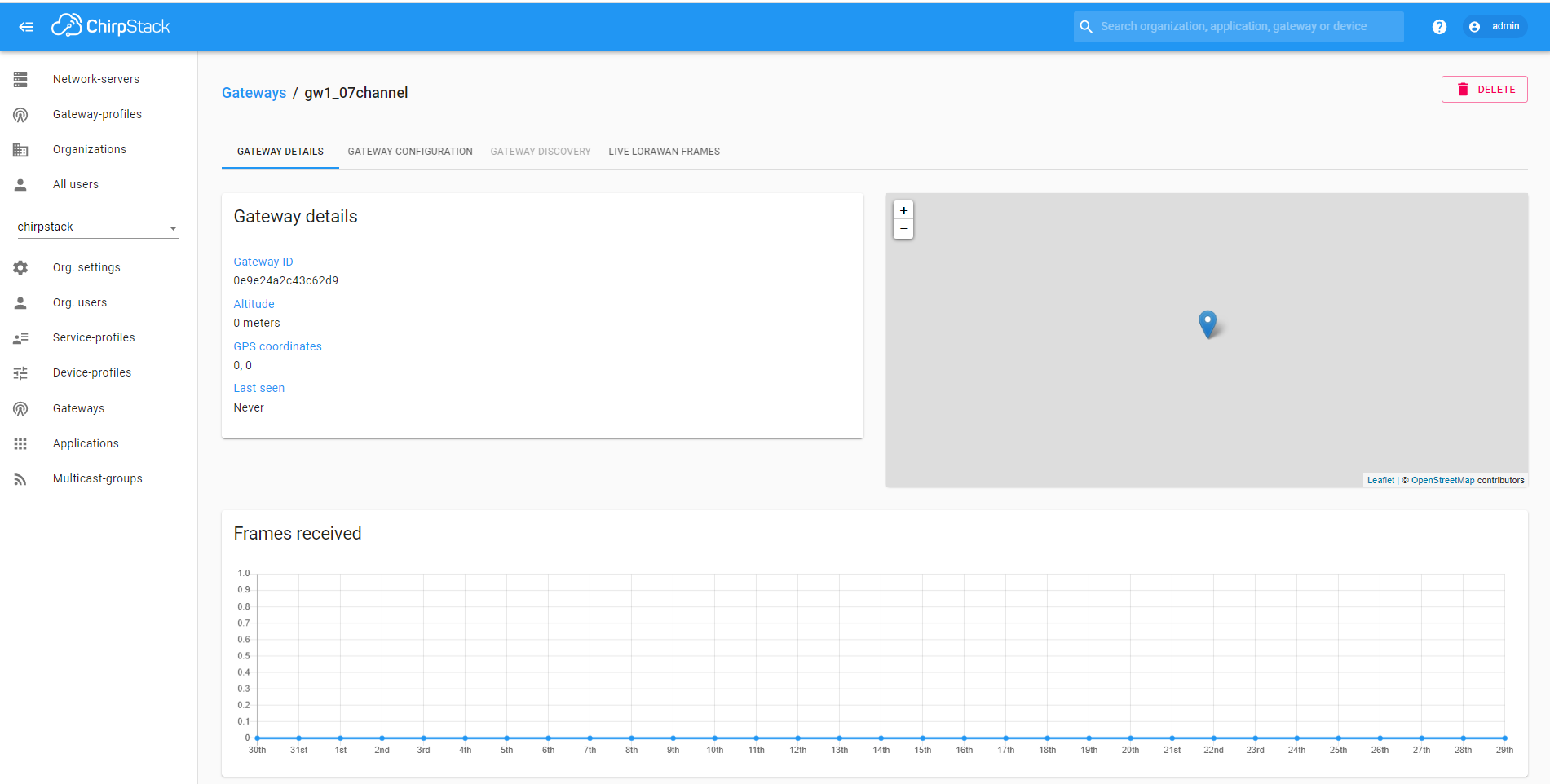Screen dimensions: 1550x784
Task: Click the blue map location marker
Action: tap(1208, 324)
